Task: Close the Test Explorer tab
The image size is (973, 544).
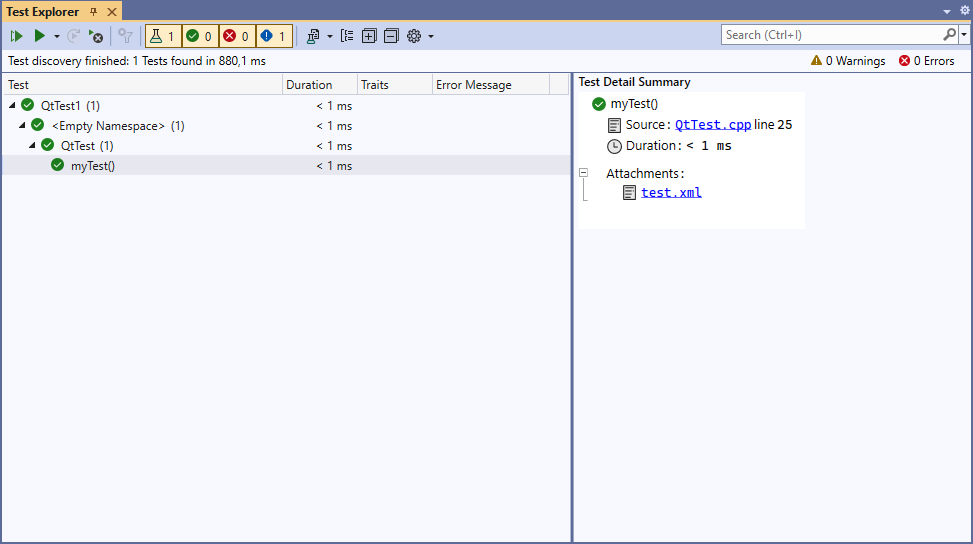Action: click(112, 12)
